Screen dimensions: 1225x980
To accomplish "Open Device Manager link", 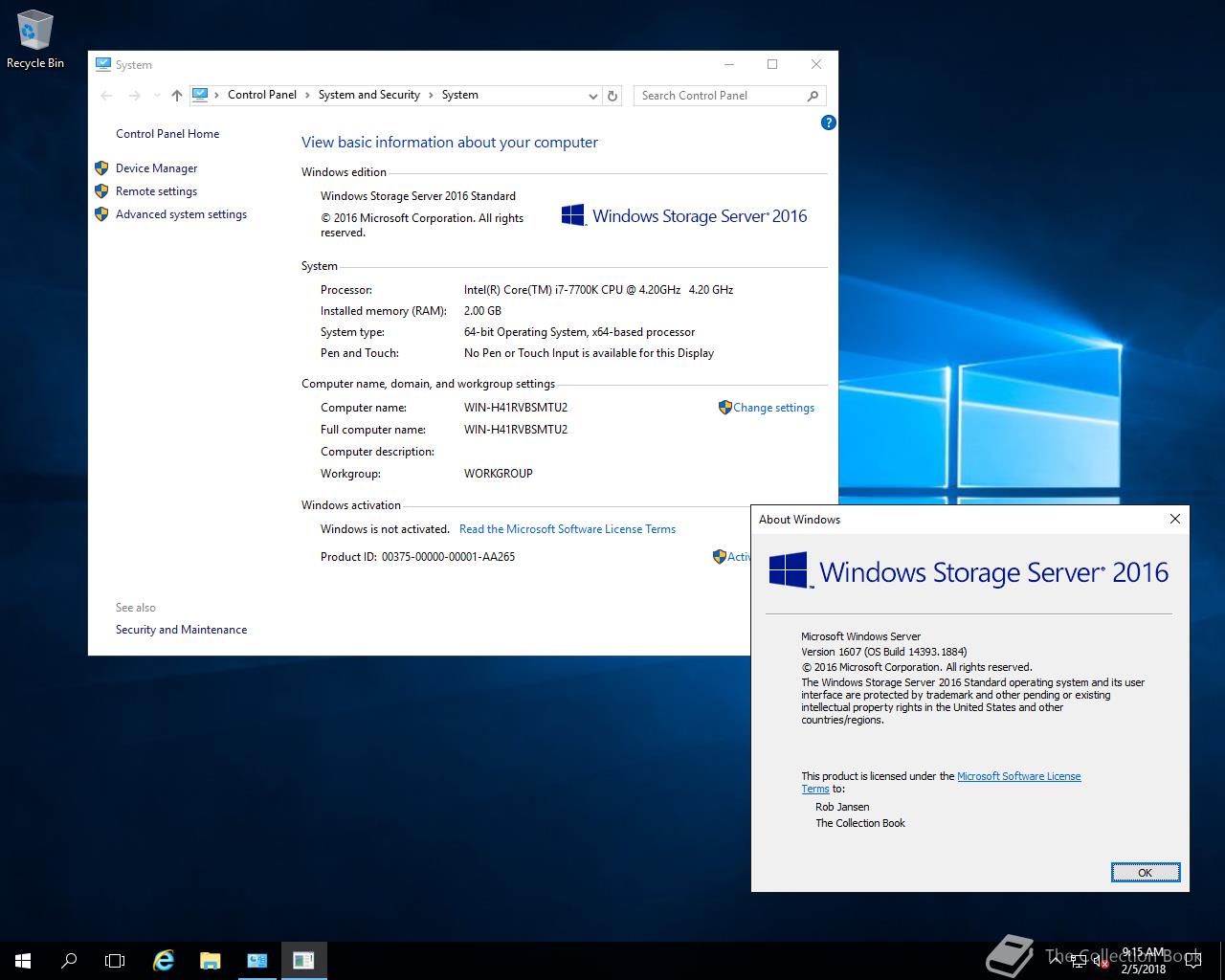I will 156,168.
